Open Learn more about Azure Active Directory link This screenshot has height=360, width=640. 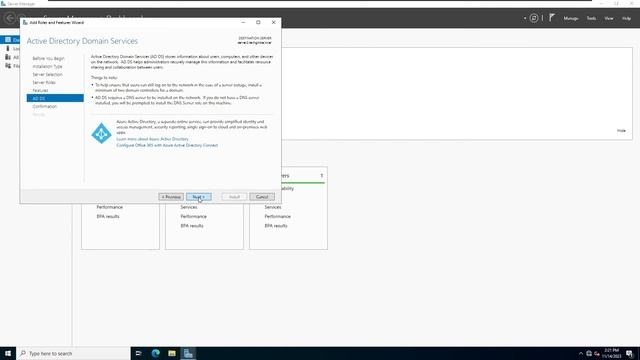coord(152,139)
